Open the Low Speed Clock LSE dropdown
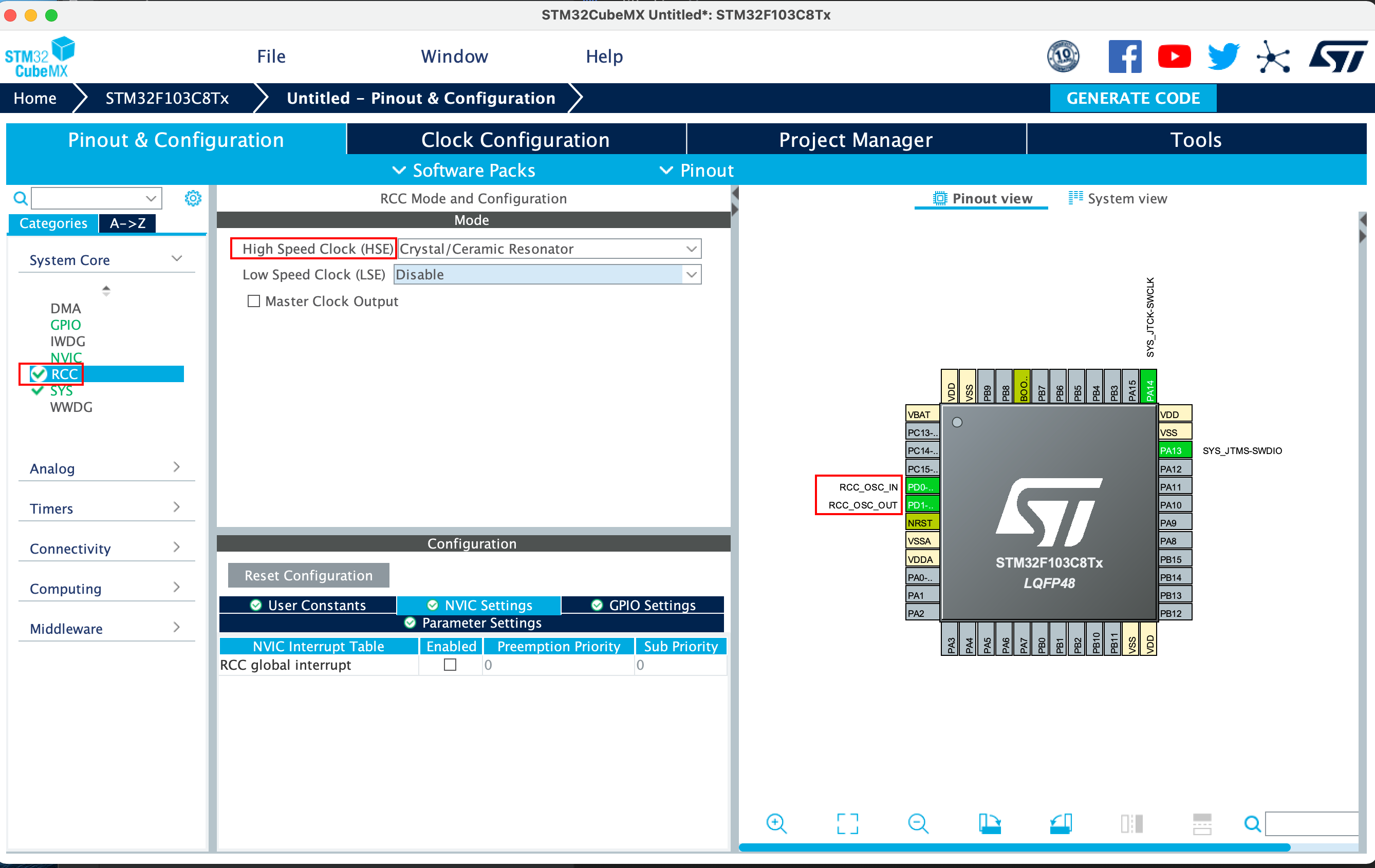Viewport: 1375px width, 868px height. click(691, 274)
